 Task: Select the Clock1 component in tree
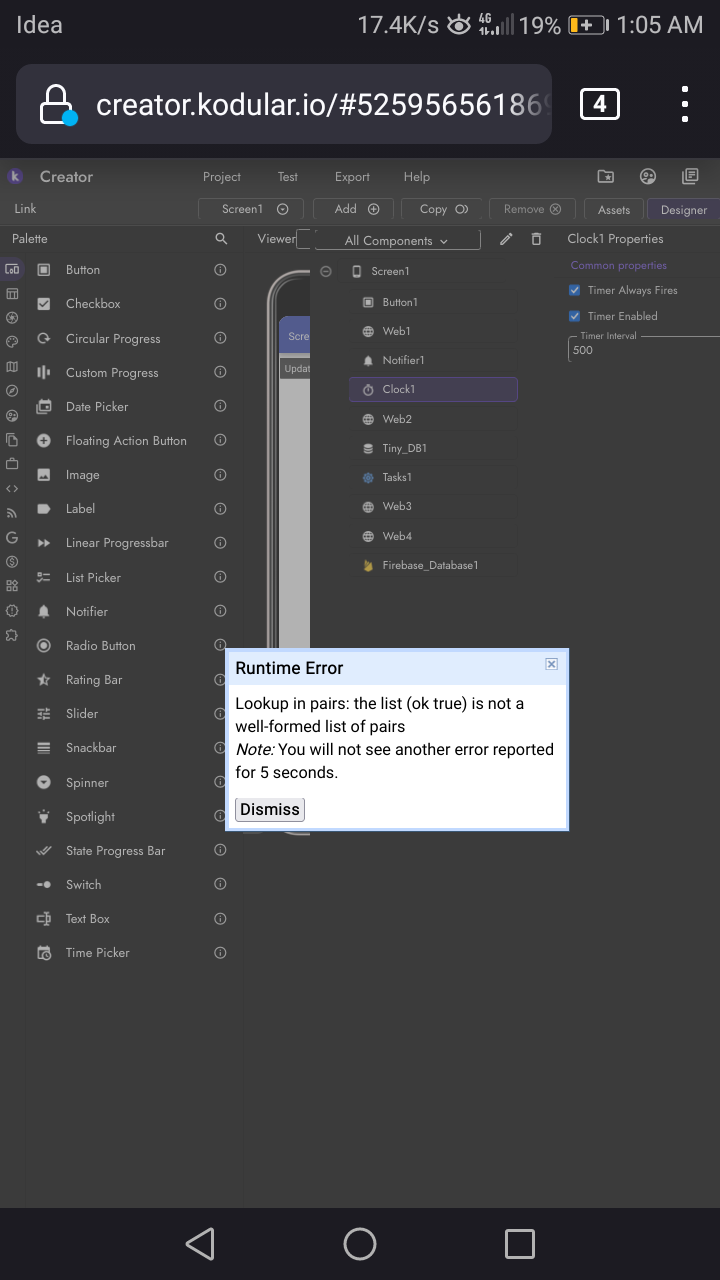coord(433,389)
